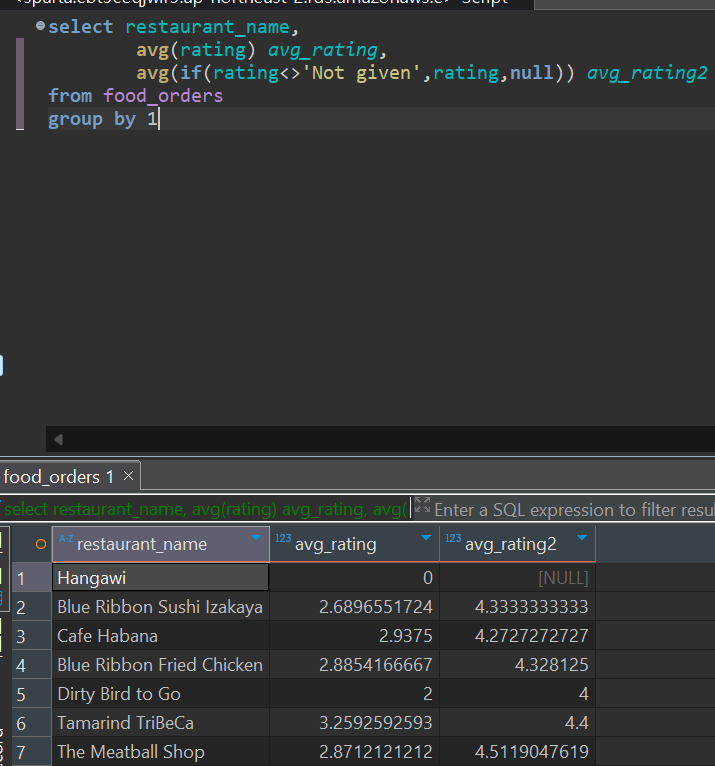Select the Blue Ribbon Fried Chicken cell
The width and height of the screenshot is (715, 766).
[161, 665]
